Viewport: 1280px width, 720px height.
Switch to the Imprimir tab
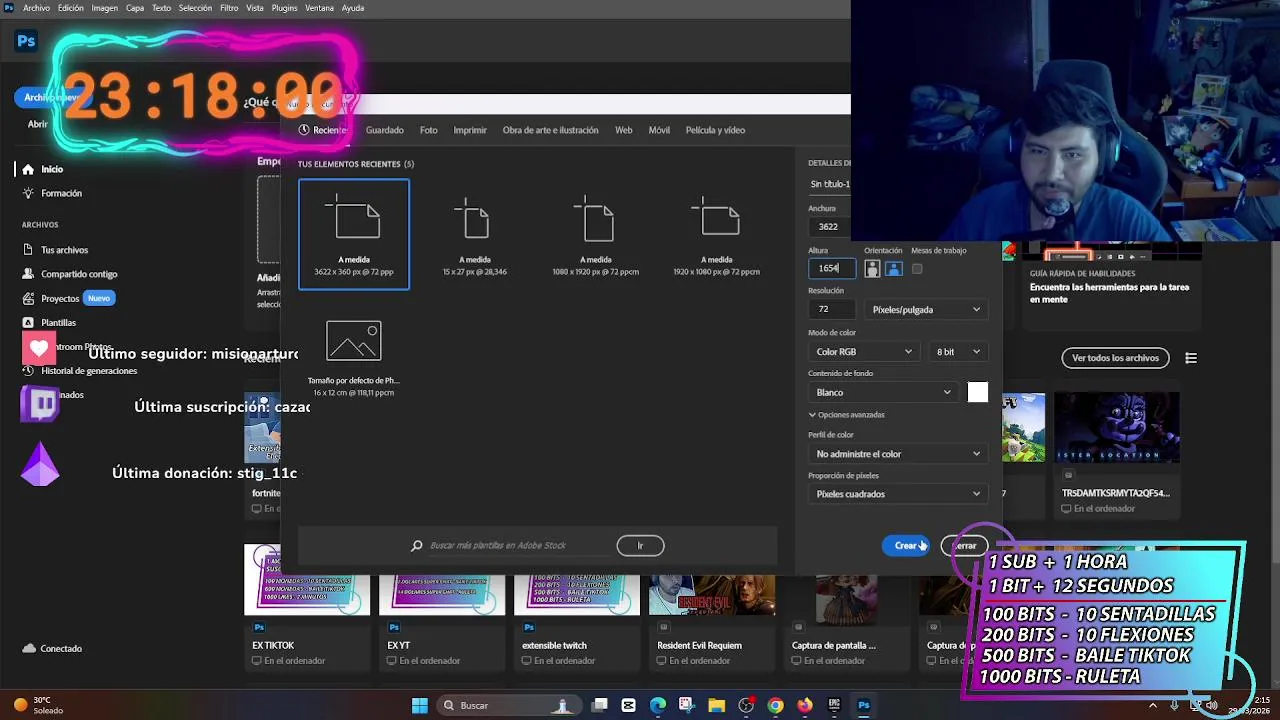click(470, 130)
